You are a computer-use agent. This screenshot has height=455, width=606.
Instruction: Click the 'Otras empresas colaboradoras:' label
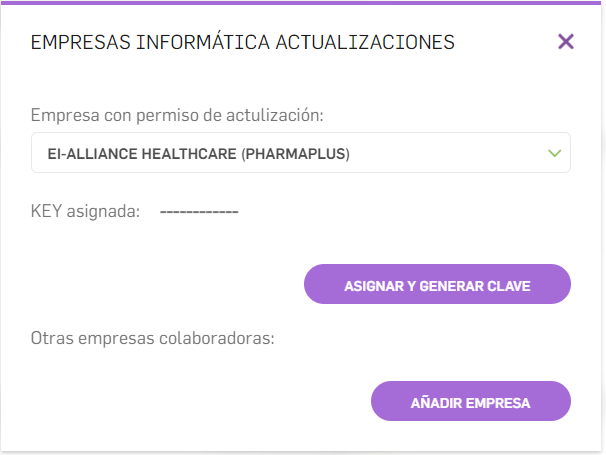point(152,338)
